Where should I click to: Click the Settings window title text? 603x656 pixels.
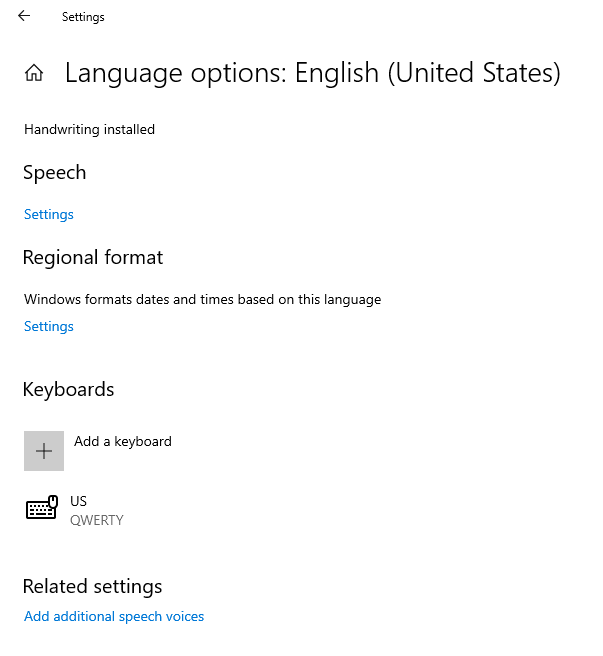(x=83, y=17)
